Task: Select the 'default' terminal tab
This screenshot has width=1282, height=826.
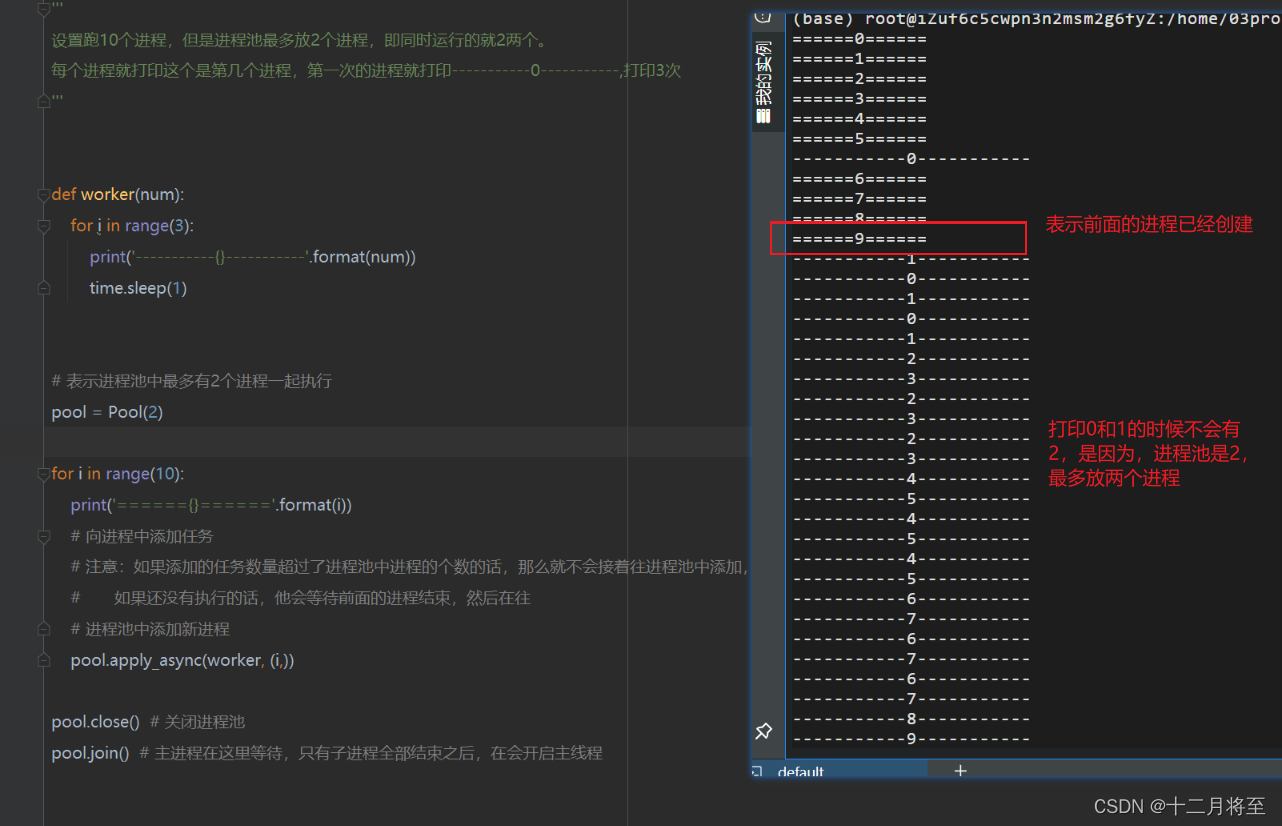Action: (x=801, y=772)
